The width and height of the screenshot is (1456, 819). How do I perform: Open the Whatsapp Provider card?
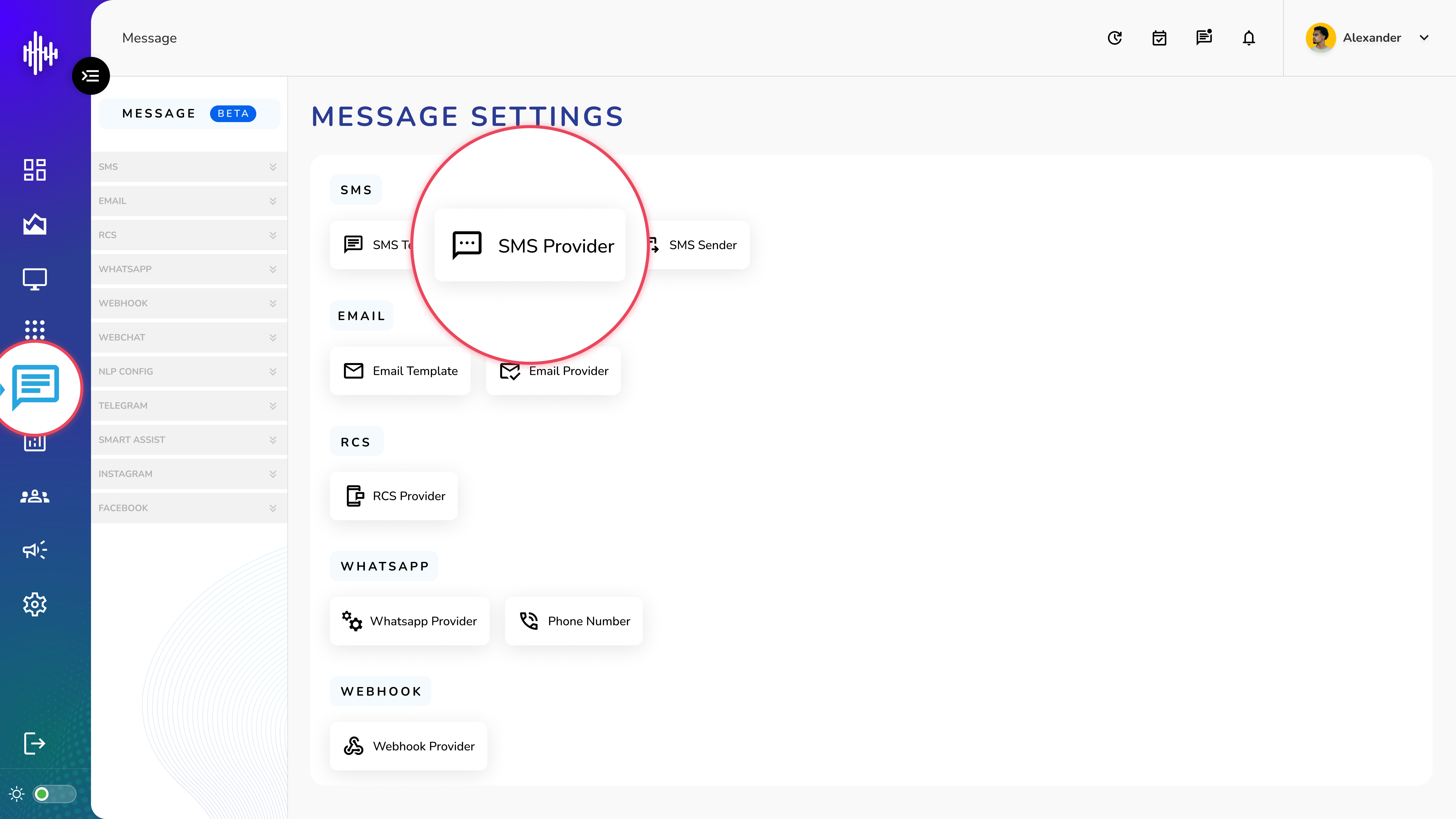[410, 621]
